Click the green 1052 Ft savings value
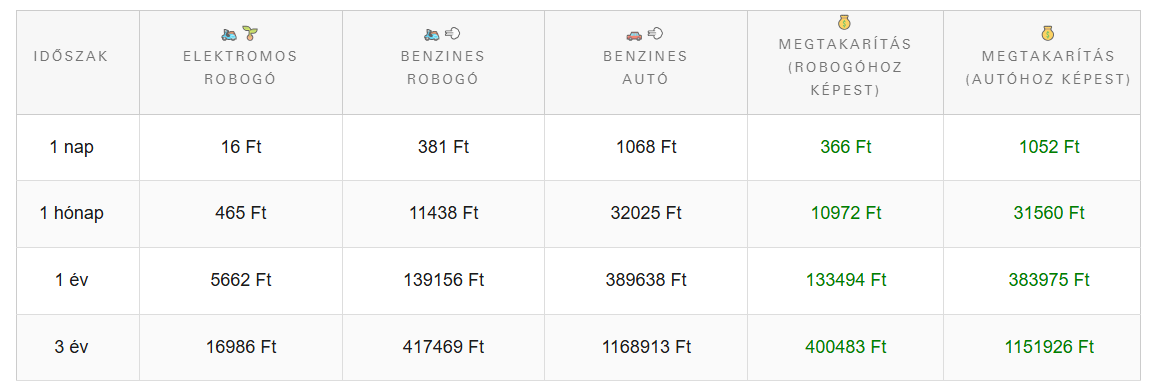This screenshot has width=1156, height=391. (1049, 147)
